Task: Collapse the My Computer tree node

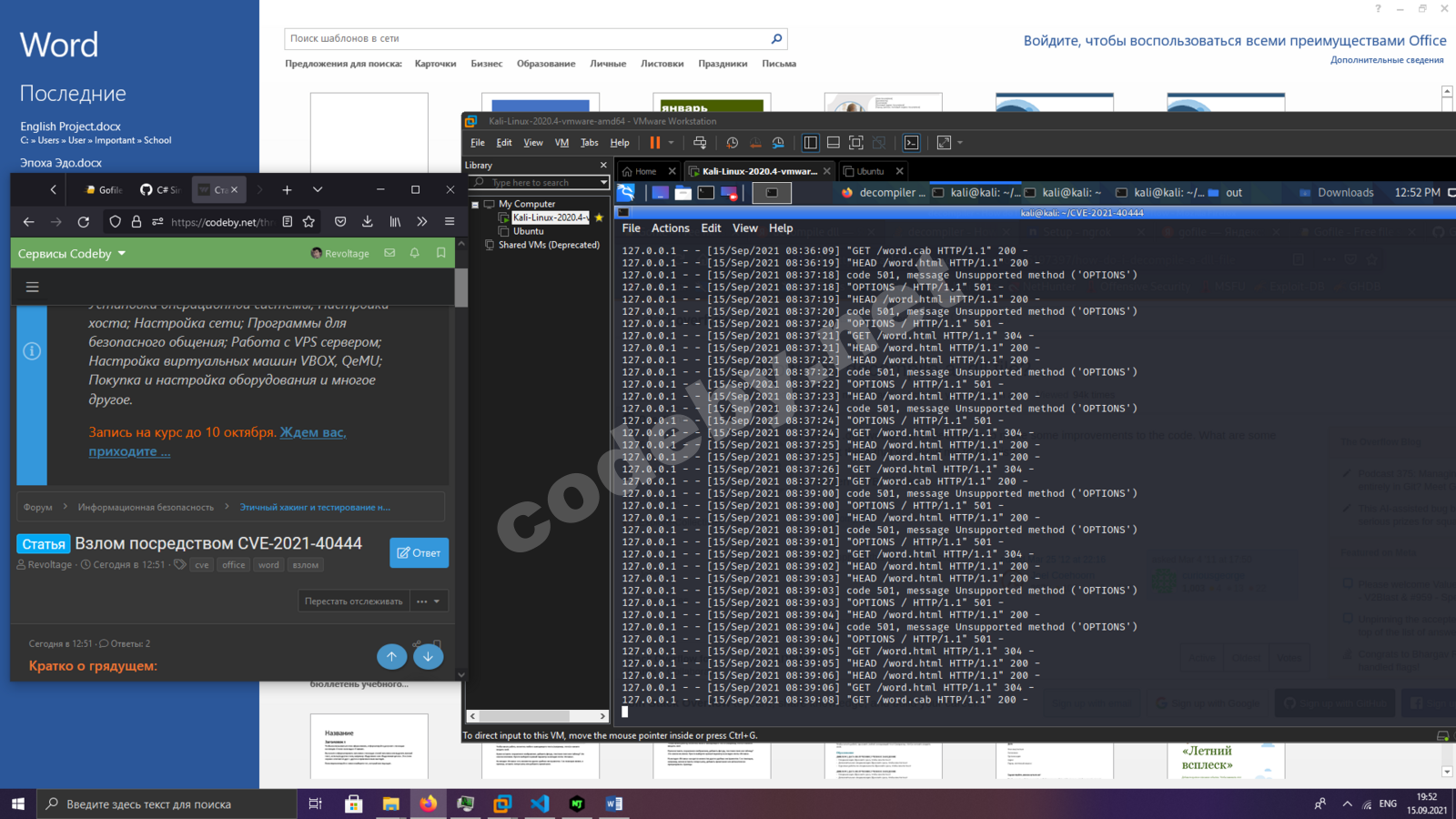Action: (x=475, y=205)
